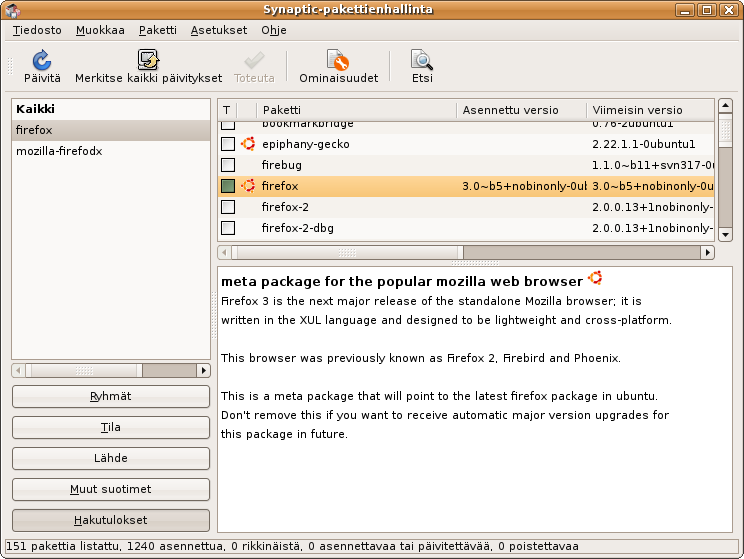Viewport: 744px width, 559px height.
Task: Click package list scroll up arrow
Action: pos(725,105)
